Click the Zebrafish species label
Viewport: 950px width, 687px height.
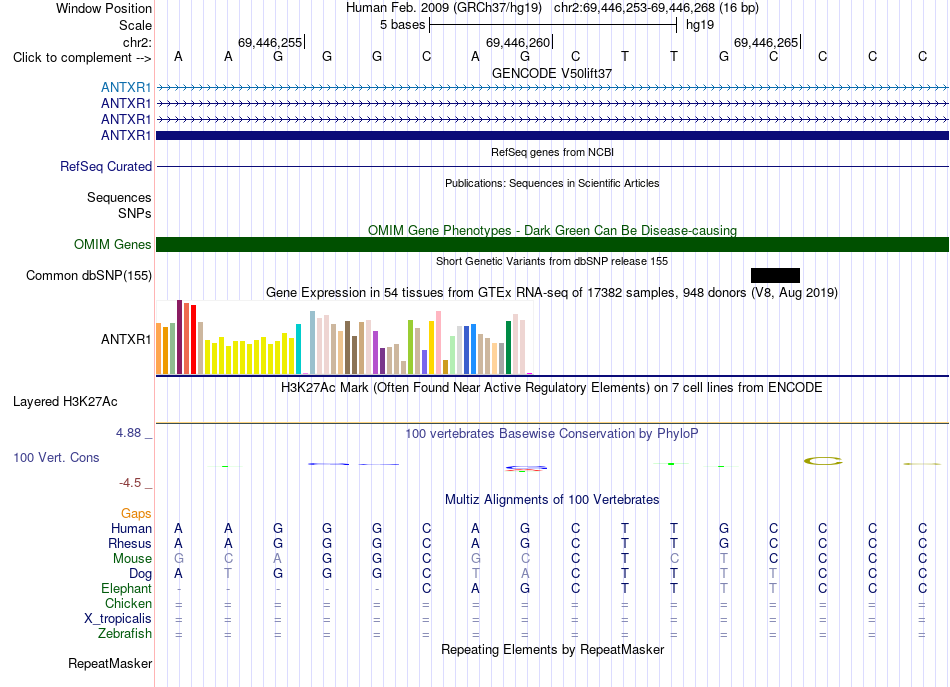(x=125, y=634)
